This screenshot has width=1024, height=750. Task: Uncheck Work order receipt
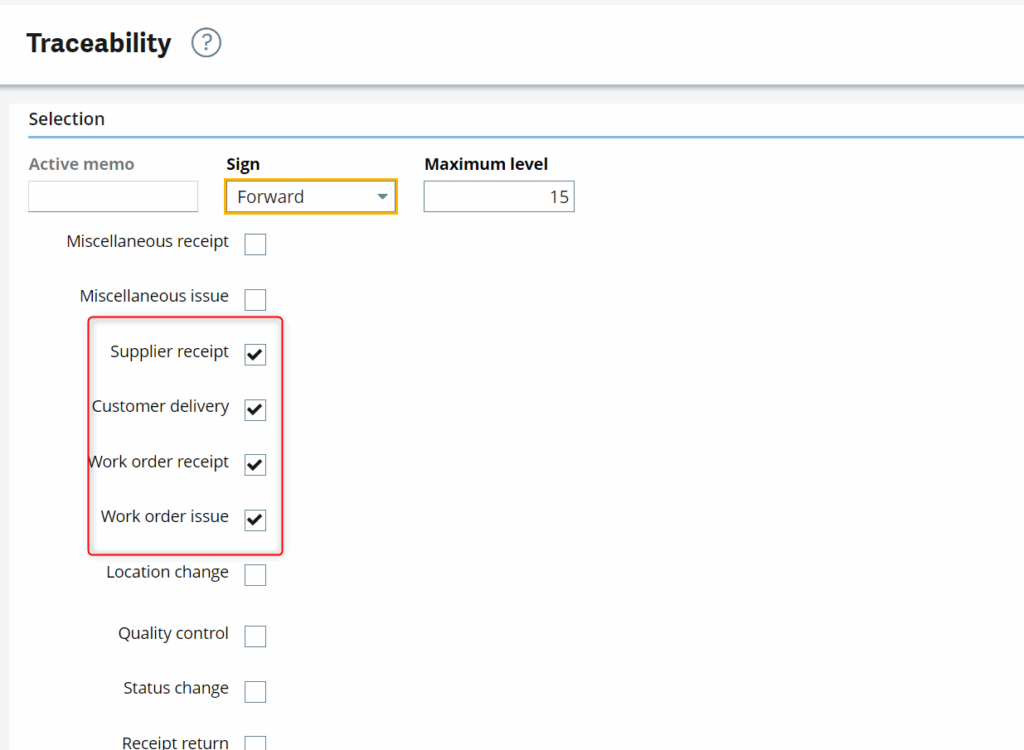pyautogui.click(x=255, y=464)
